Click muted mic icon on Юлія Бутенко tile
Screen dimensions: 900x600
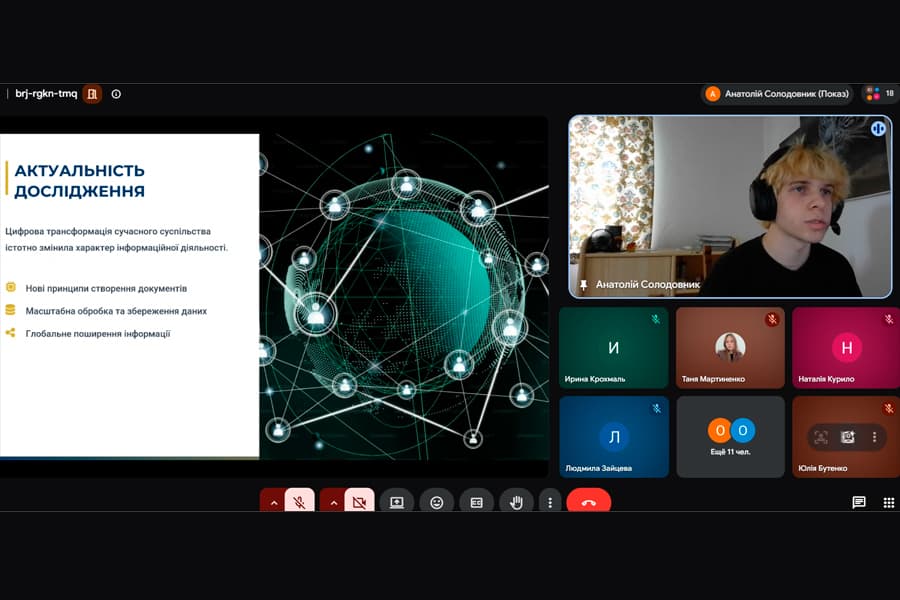coord(889,408)
